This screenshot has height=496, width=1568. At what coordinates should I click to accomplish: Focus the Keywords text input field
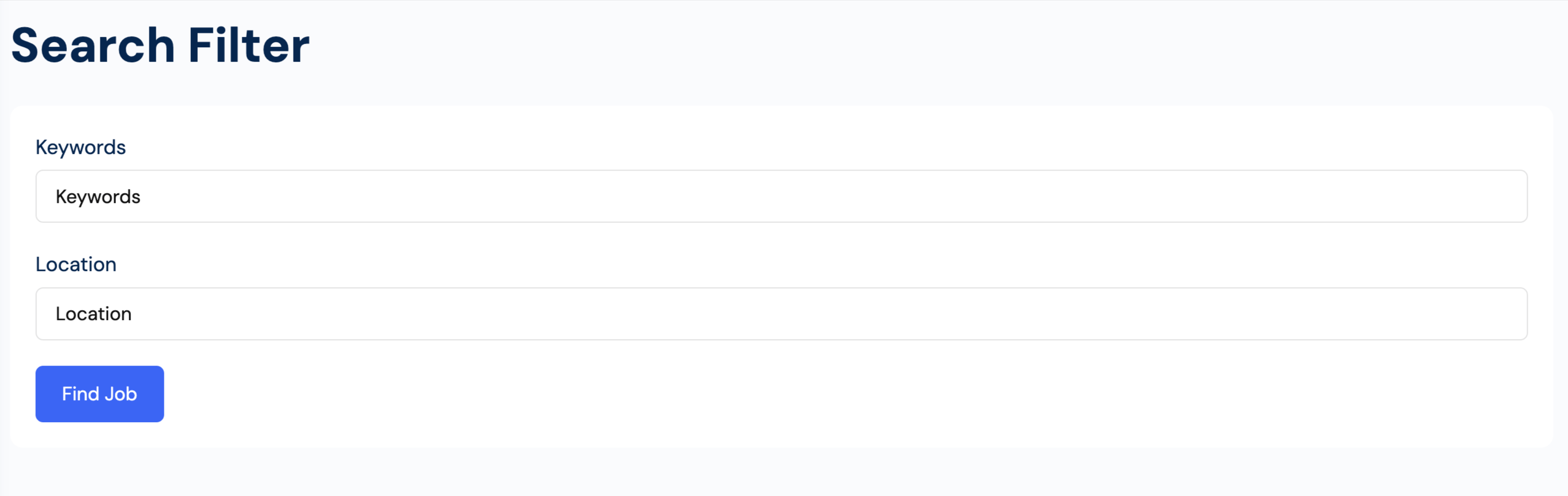pos(781,196)
